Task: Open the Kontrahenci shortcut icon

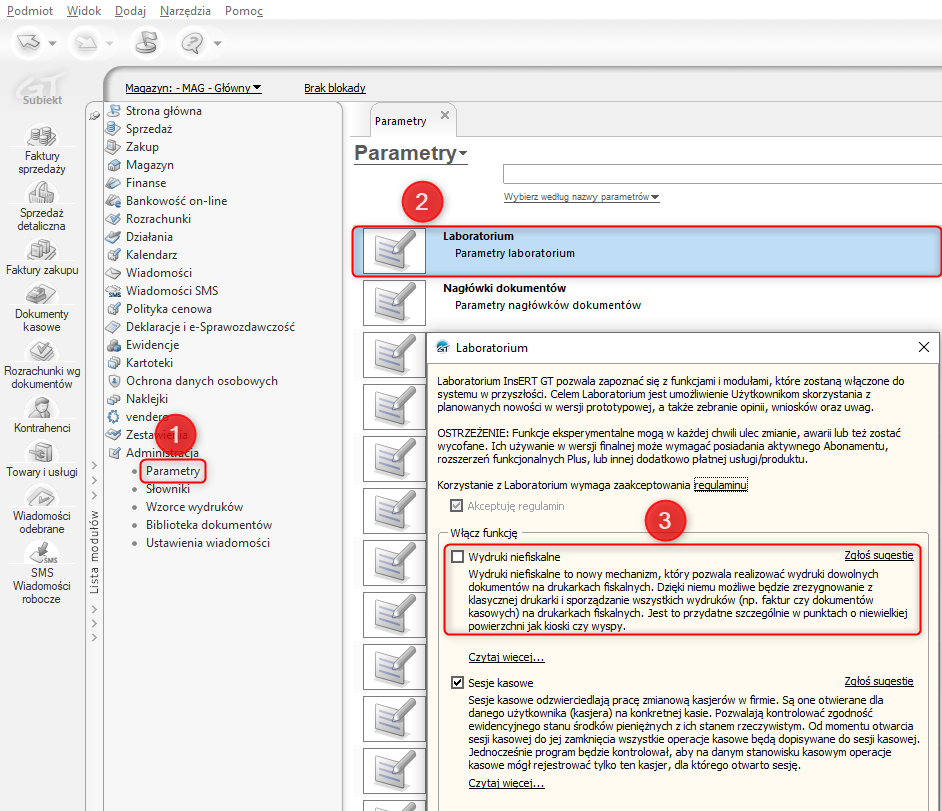Action: click(41, 409)
